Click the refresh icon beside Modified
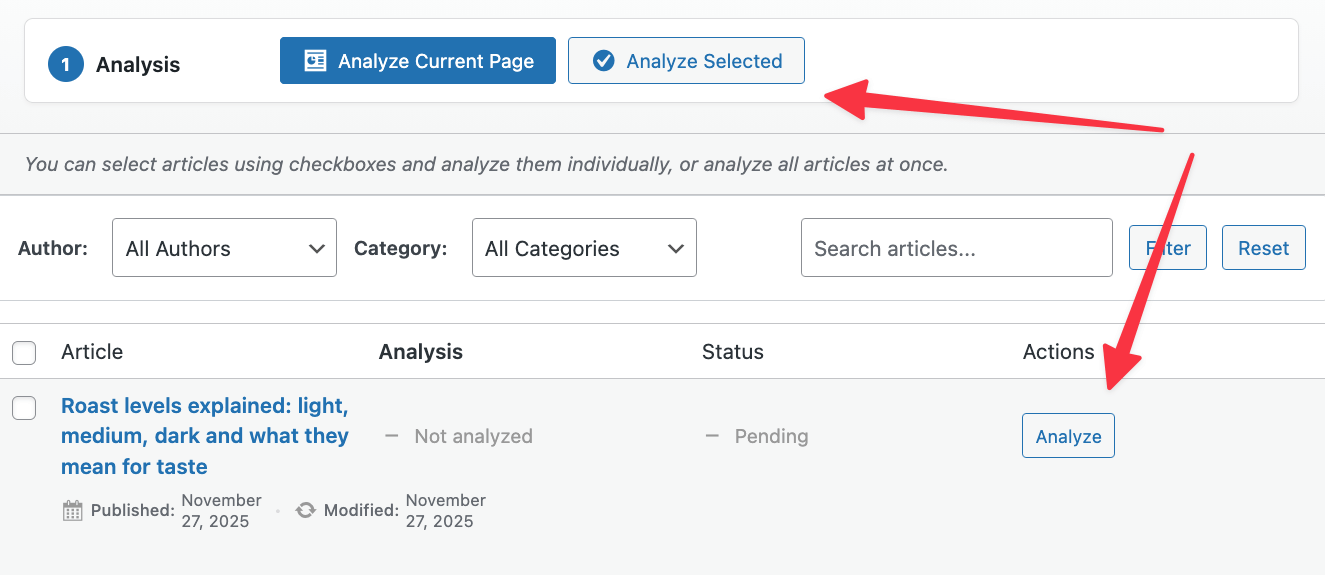 tap(305, 510)
